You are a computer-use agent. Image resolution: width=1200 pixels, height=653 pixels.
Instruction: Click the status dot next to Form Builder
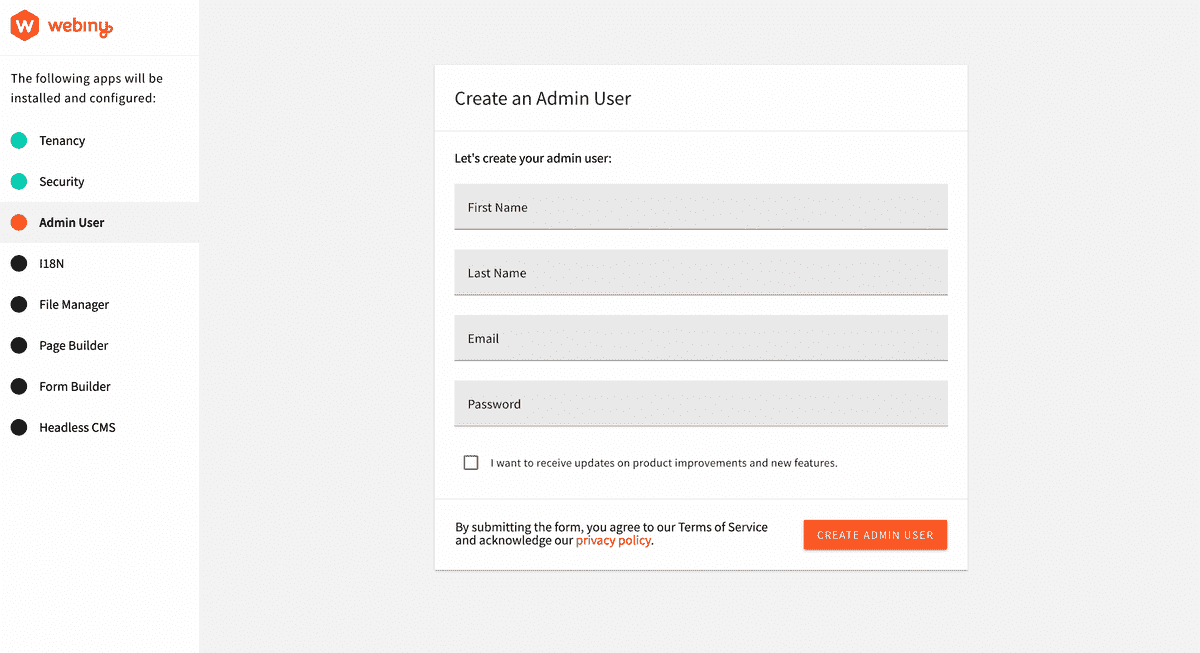point(19,386)
